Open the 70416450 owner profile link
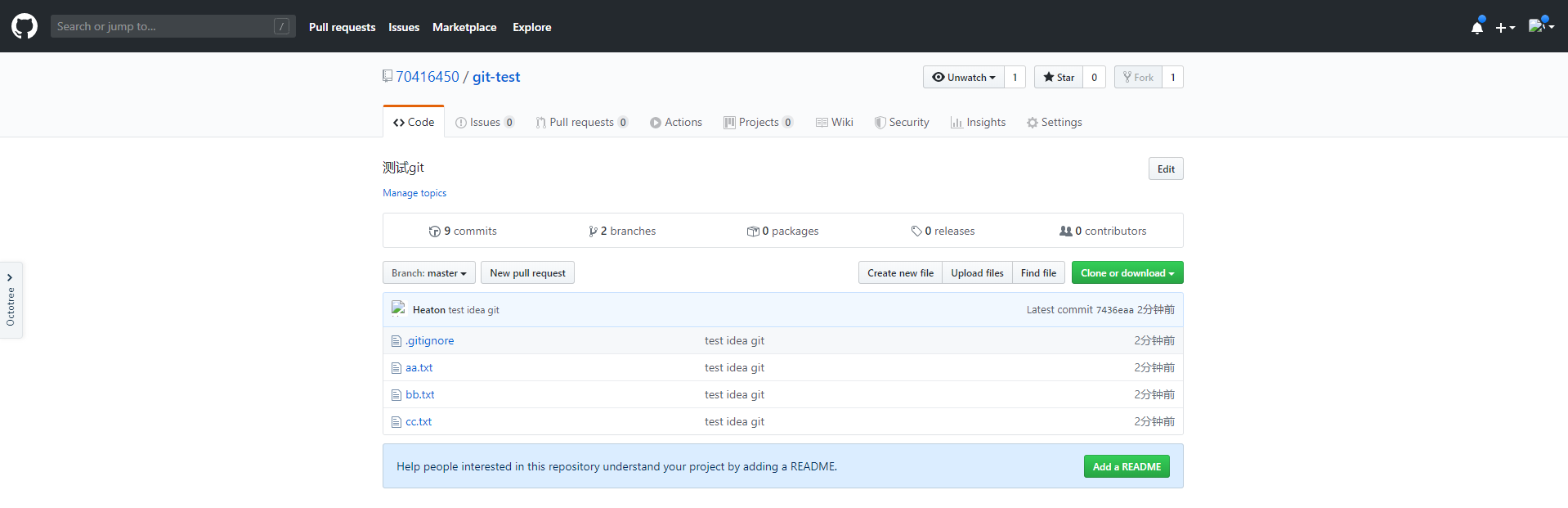 tap(428, 77)
